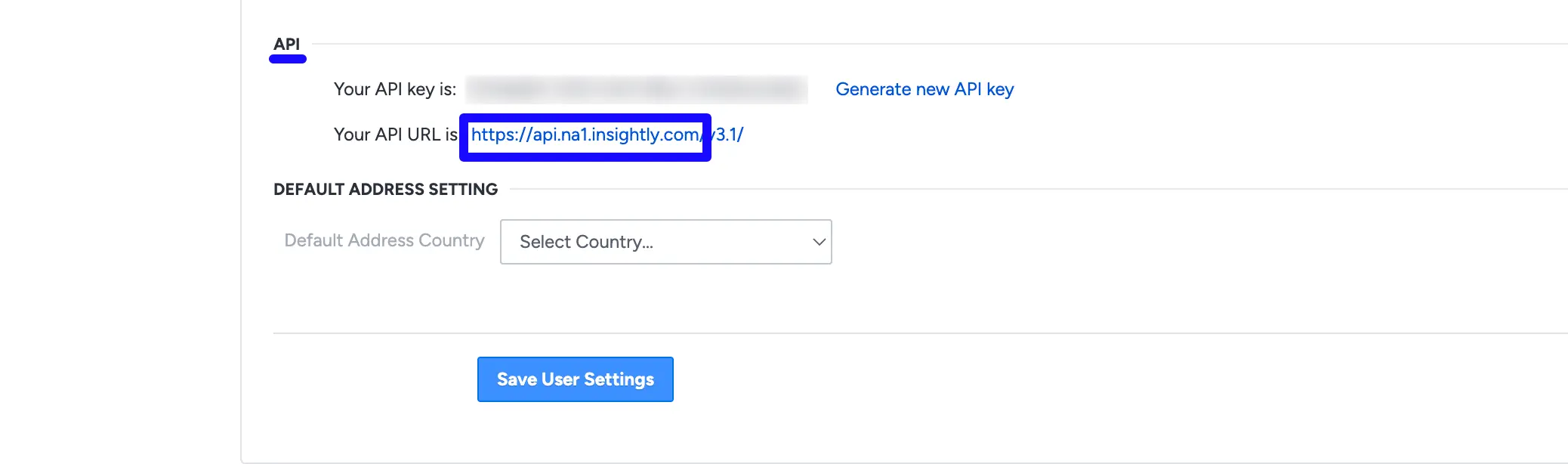
Task: Click the "Your API key is:" label
Action: [395, 89]
